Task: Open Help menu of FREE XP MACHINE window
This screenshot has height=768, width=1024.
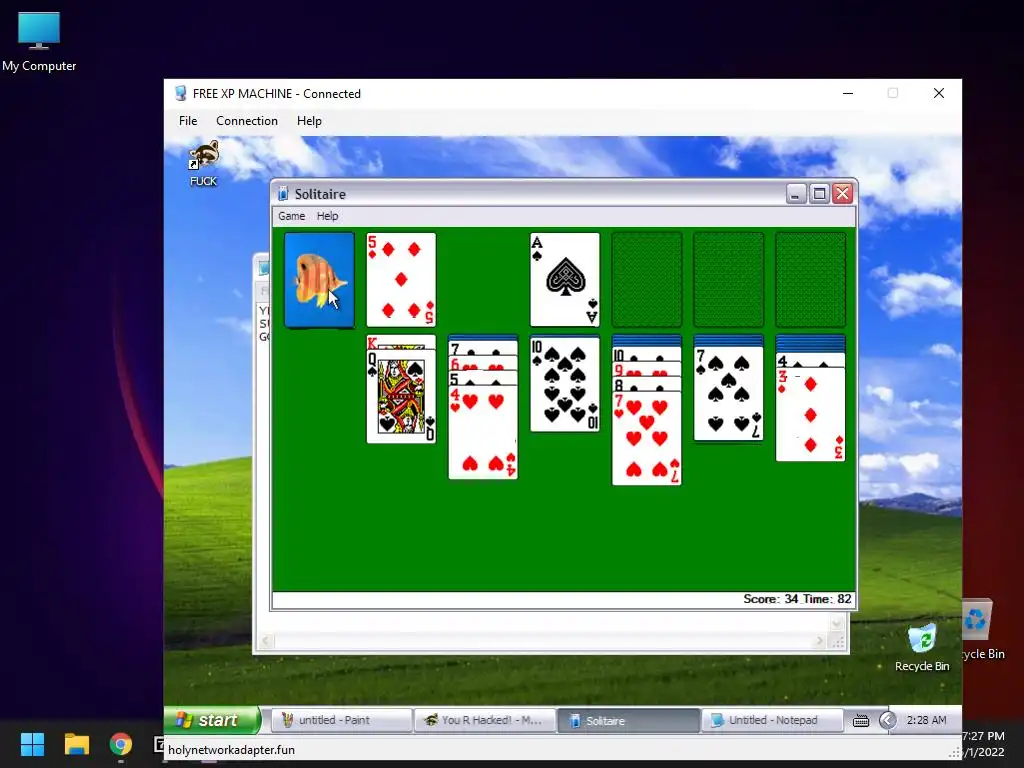Action: click(309, 121)
